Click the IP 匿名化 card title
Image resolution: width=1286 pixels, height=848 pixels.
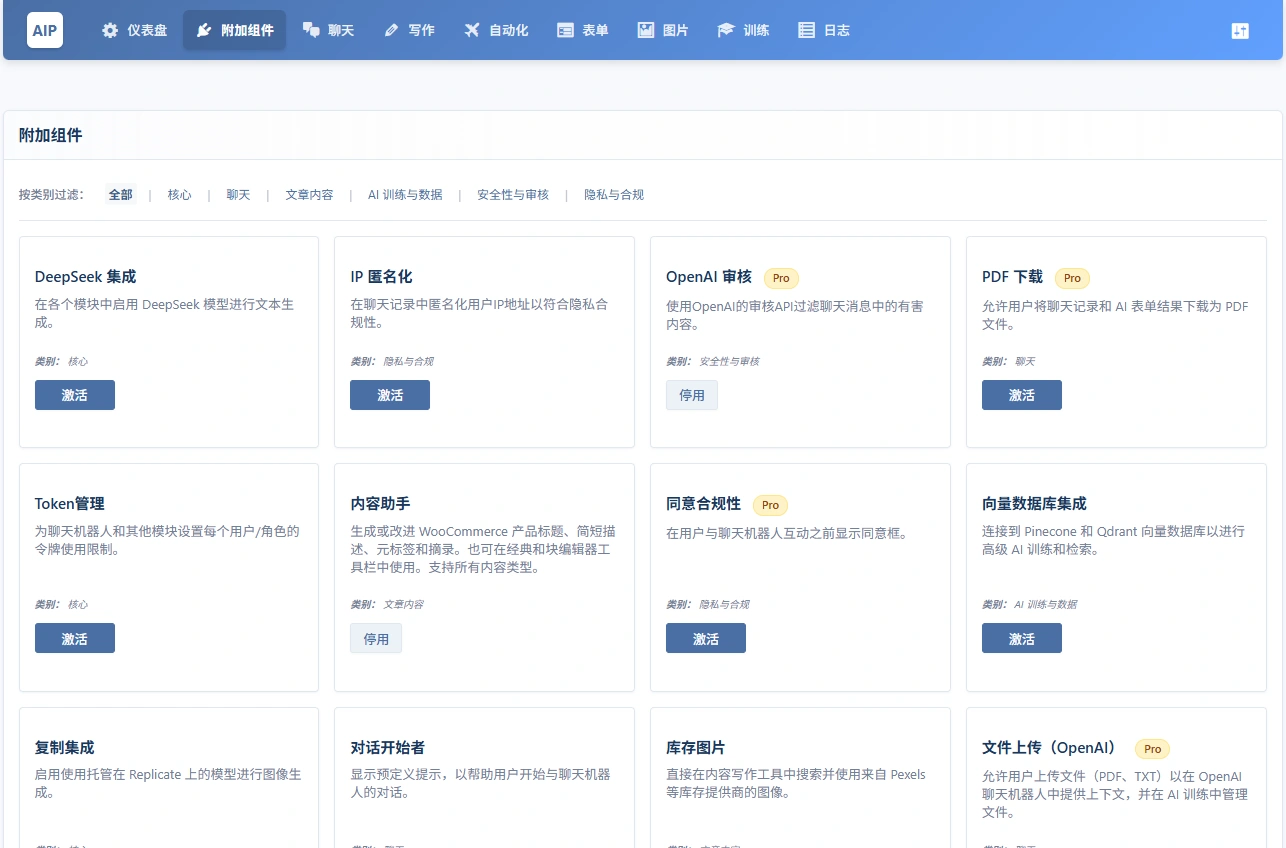point(381,277)
